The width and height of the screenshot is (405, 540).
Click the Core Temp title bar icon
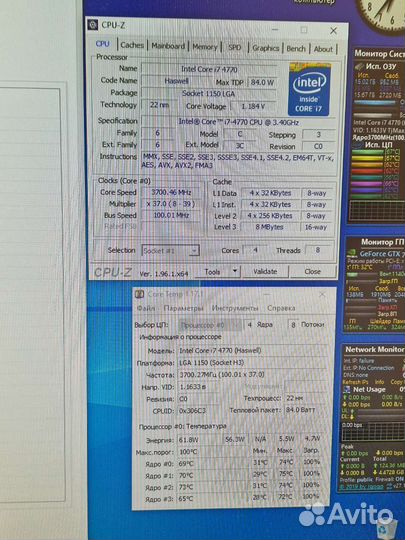coord(139,294)
